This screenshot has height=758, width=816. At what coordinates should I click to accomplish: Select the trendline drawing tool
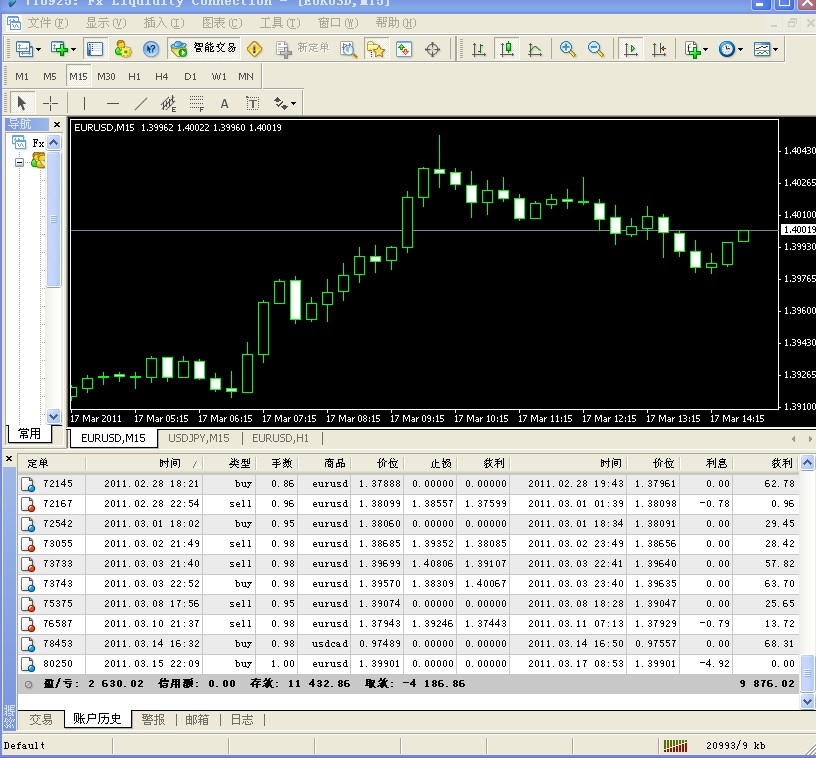coord(141,103)
